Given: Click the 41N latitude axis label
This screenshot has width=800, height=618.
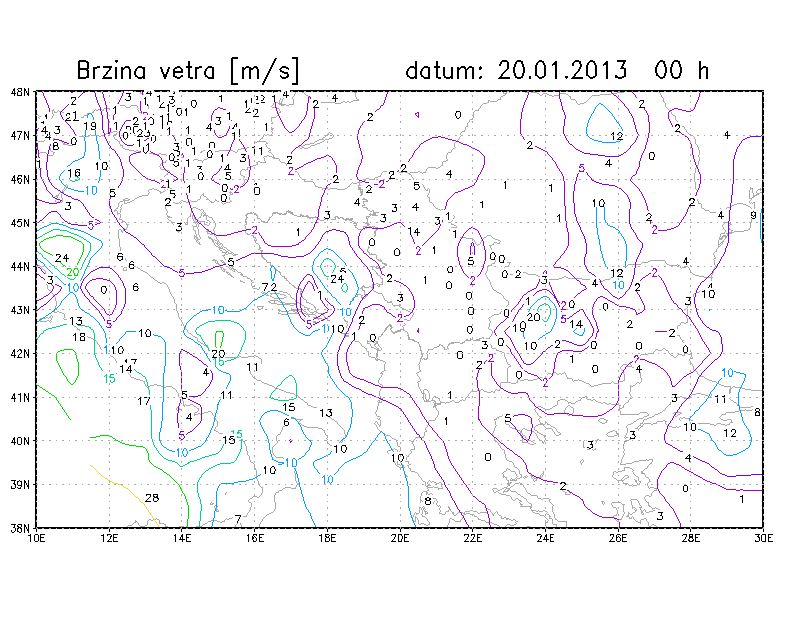Looking at the screenshot, I should (19, 397).
